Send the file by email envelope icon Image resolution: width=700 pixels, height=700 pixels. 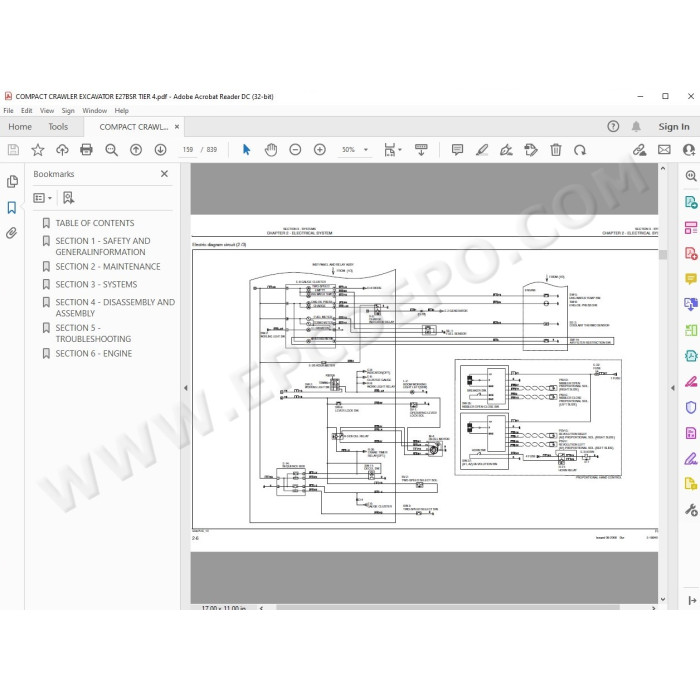click(664, 150)
